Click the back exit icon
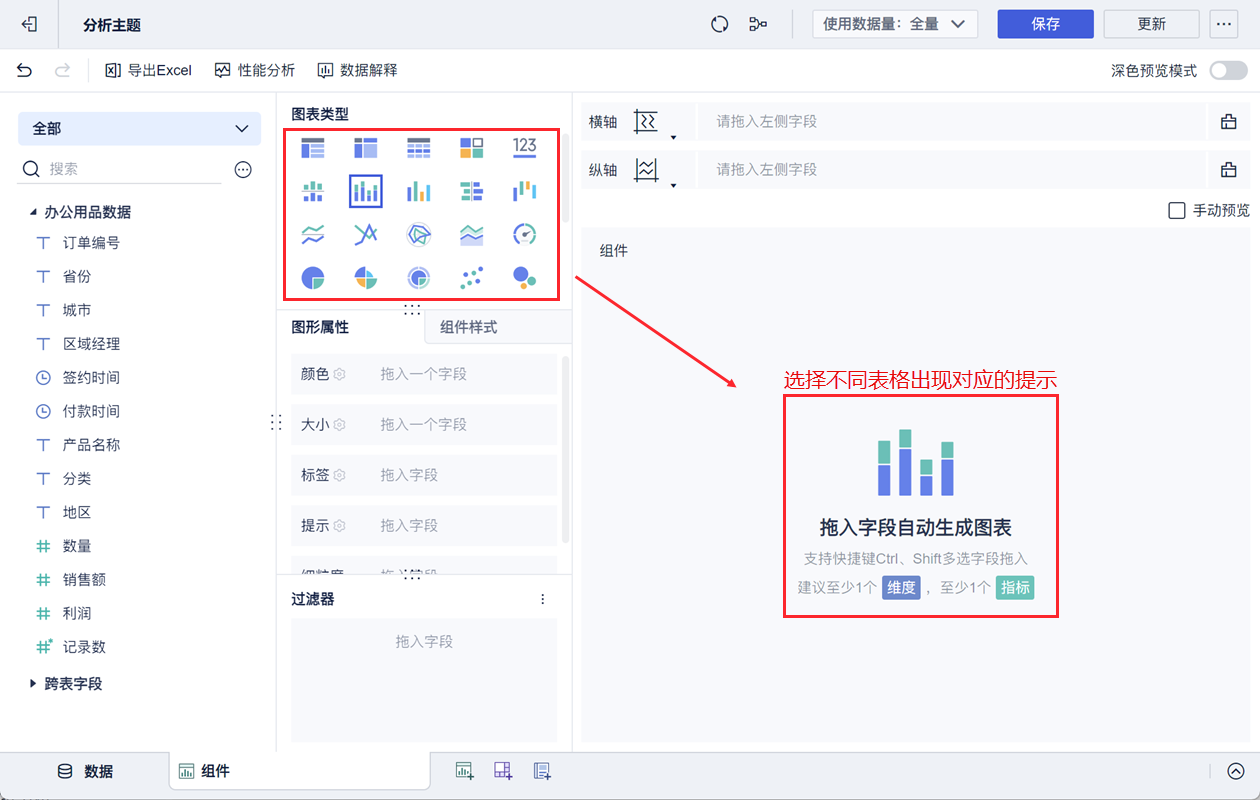 tap(30, 24)
